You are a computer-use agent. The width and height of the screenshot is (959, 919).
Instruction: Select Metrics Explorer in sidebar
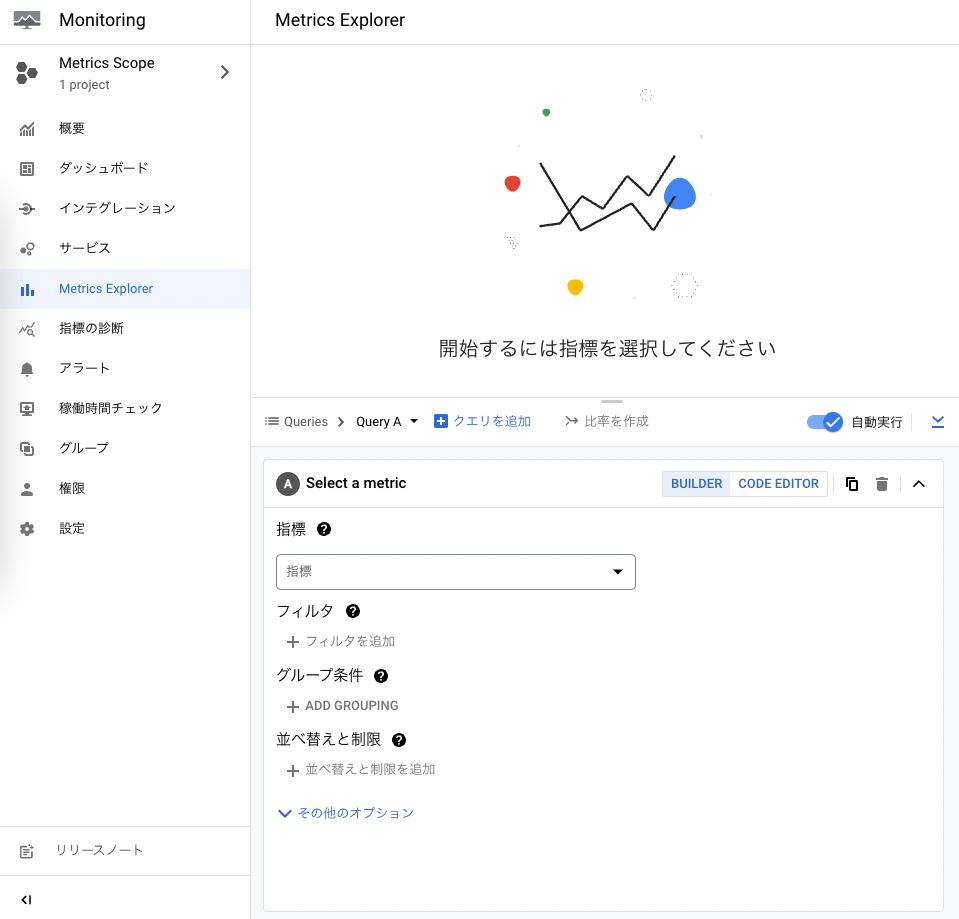pos(125,289)
